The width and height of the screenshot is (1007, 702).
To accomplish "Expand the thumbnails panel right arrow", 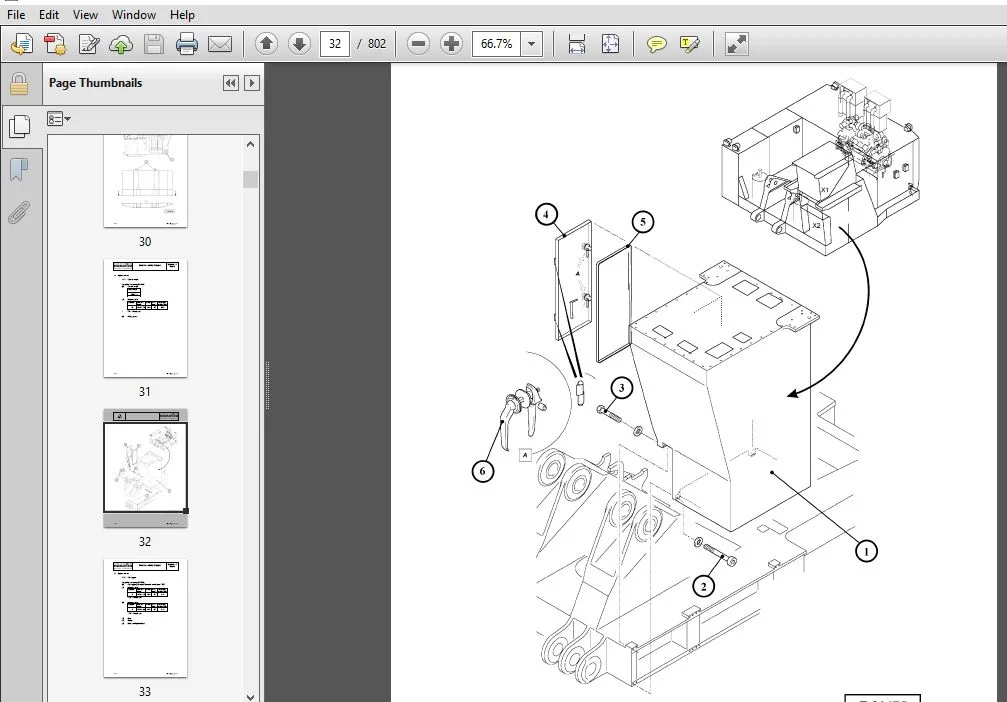I will point(252,83).
